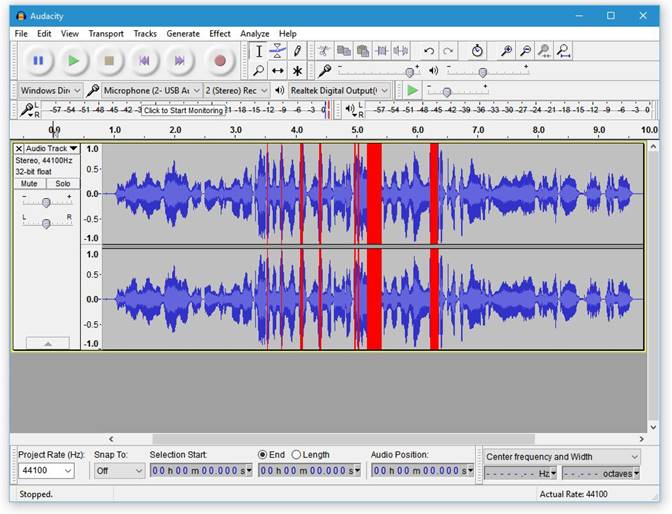
Task: Click the Selection Start time field
Action: pos(201,471)
